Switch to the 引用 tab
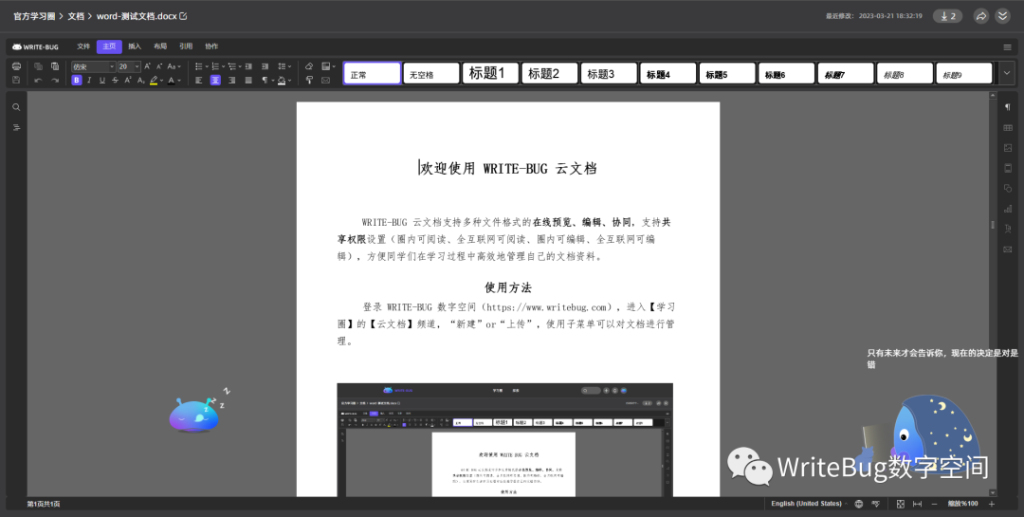1024x517 pixels. (185, 46)
